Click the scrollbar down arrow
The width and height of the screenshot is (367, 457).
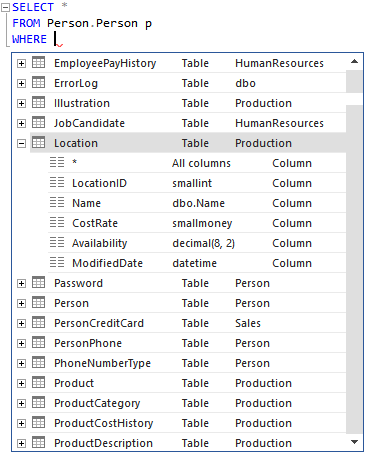click(355, 442)
